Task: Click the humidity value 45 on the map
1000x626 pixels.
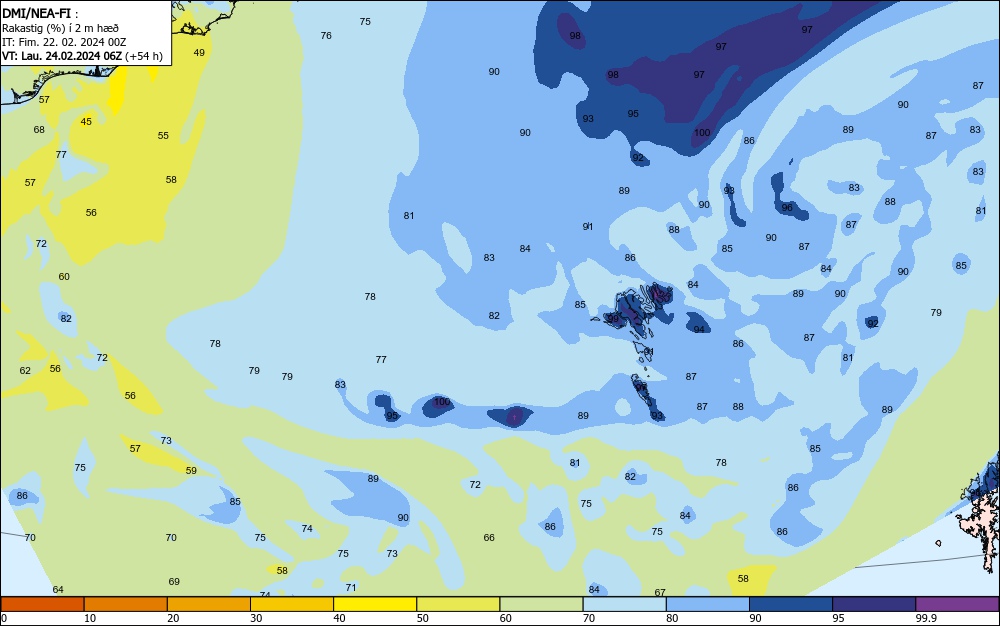Action: click(x=86, y=122)
